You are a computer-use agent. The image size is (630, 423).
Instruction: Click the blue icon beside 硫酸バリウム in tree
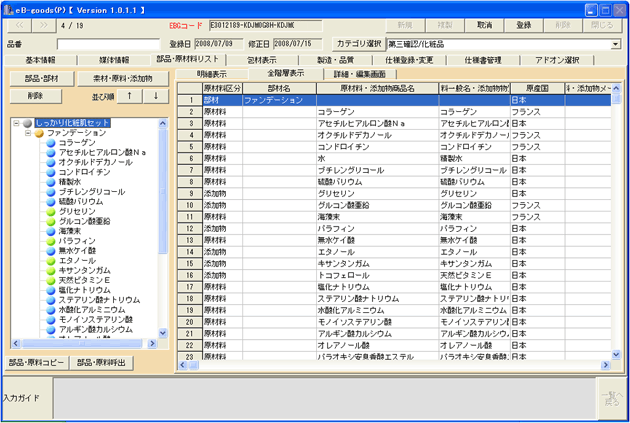(x=51, y=202)
